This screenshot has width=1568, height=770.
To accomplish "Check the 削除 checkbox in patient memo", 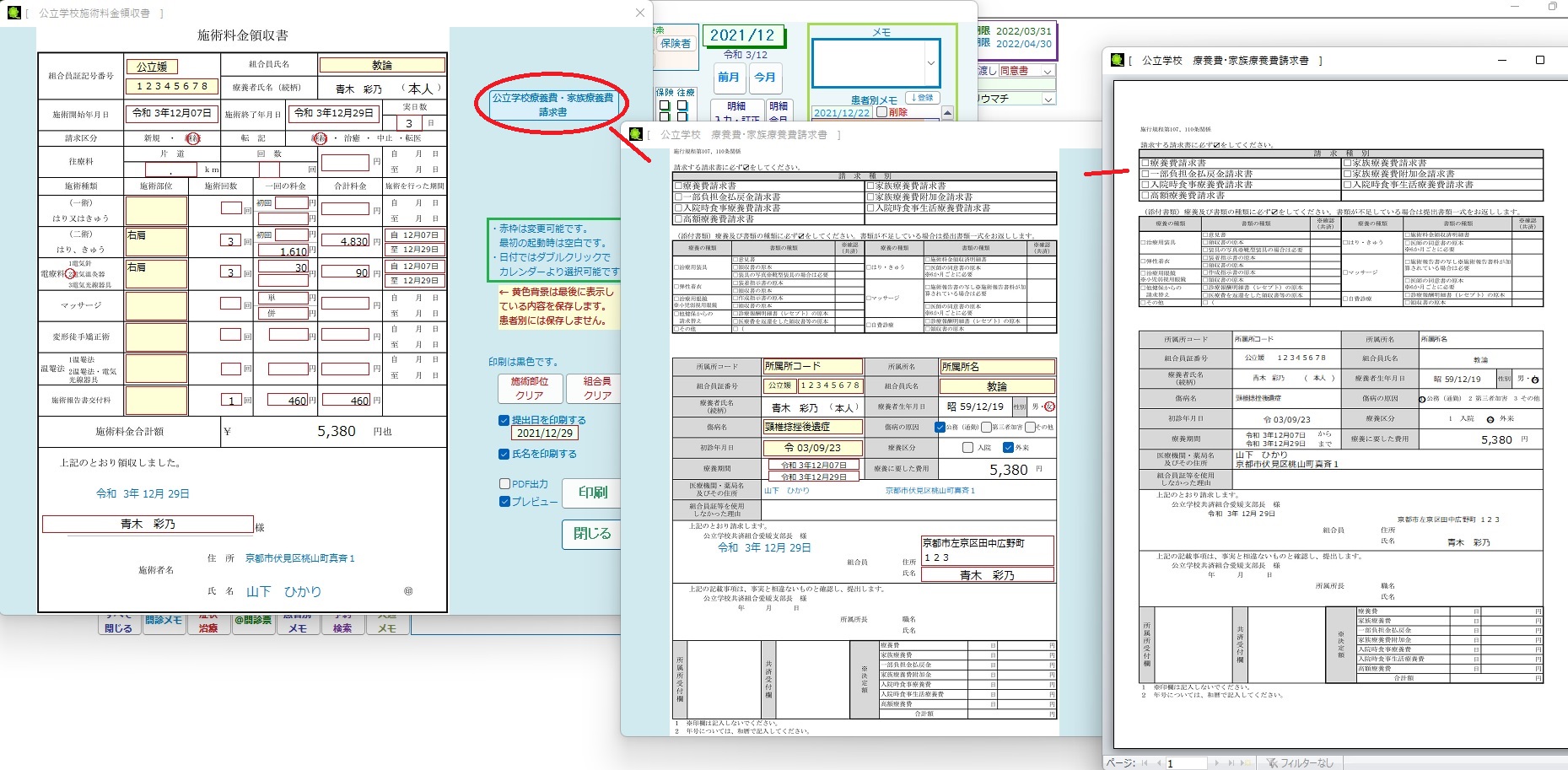I will click(x=881, y=112).
